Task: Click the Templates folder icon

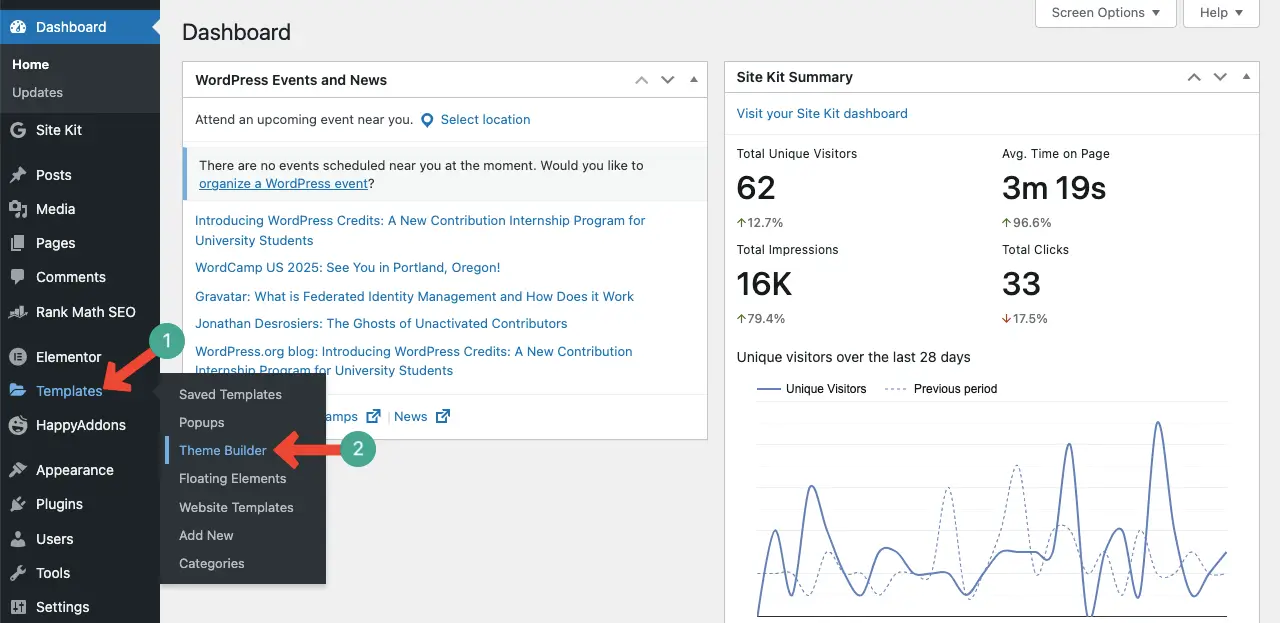Action: pyautogui.click(x=18, y=391)
